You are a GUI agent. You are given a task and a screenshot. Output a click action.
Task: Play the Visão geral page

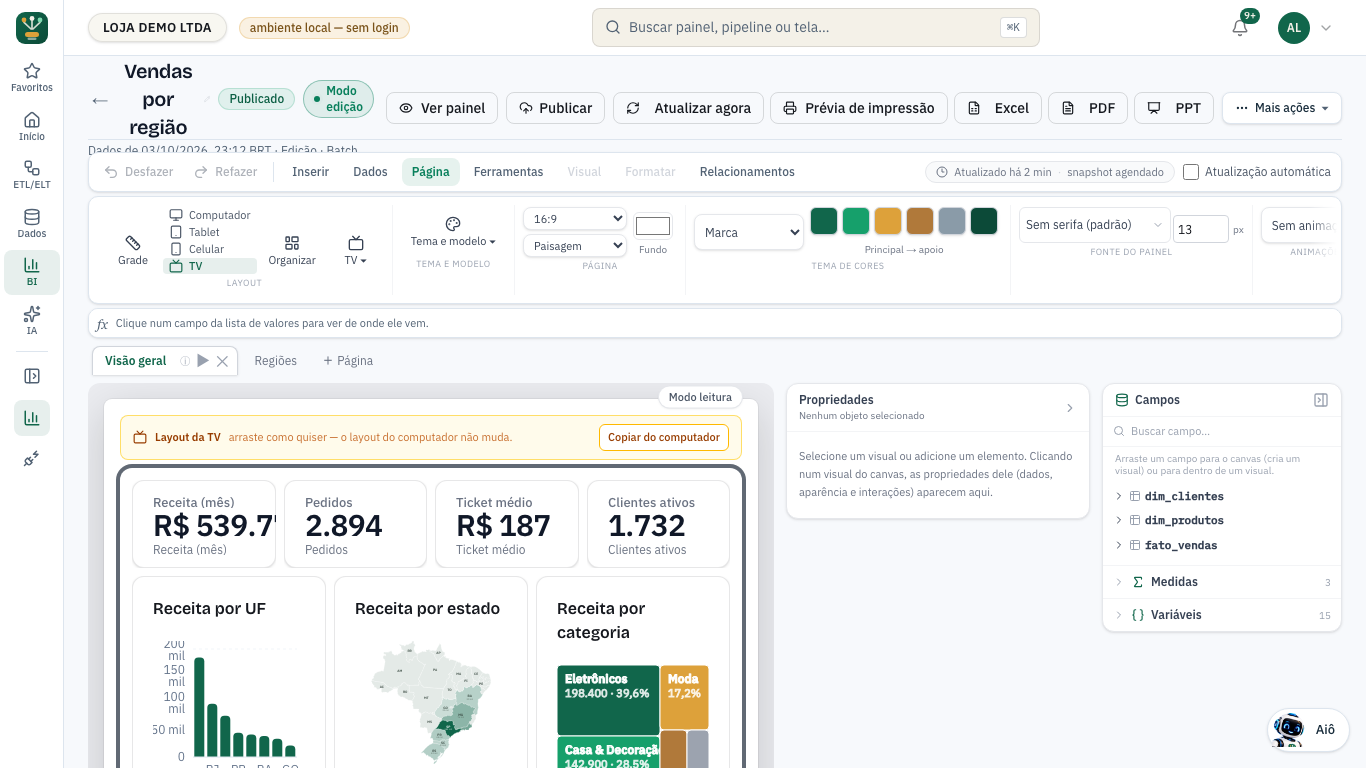pos(203,361)
